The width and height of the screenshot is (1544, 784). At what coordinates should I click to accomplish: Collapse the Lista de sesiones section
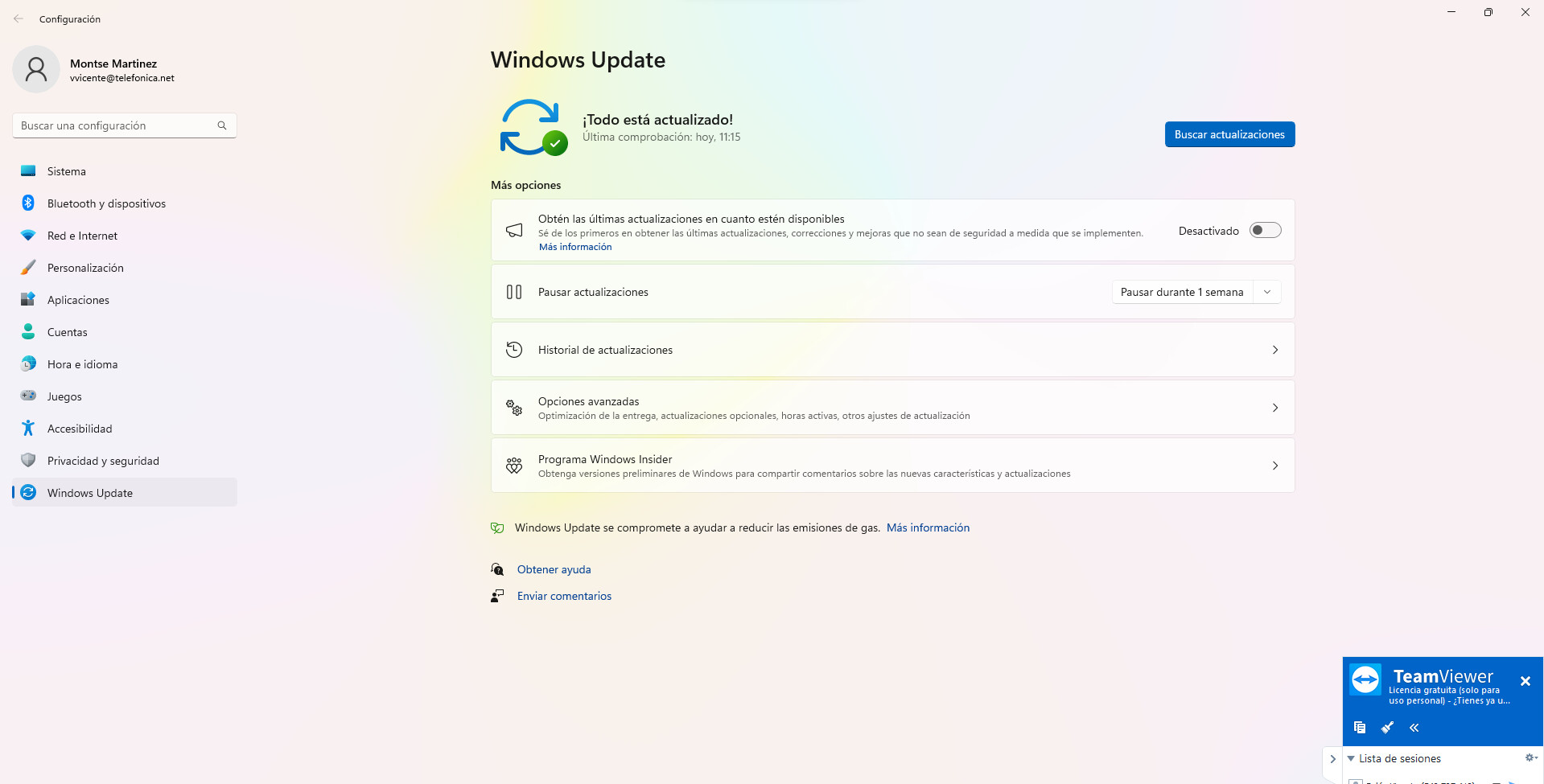(1351, 758)
